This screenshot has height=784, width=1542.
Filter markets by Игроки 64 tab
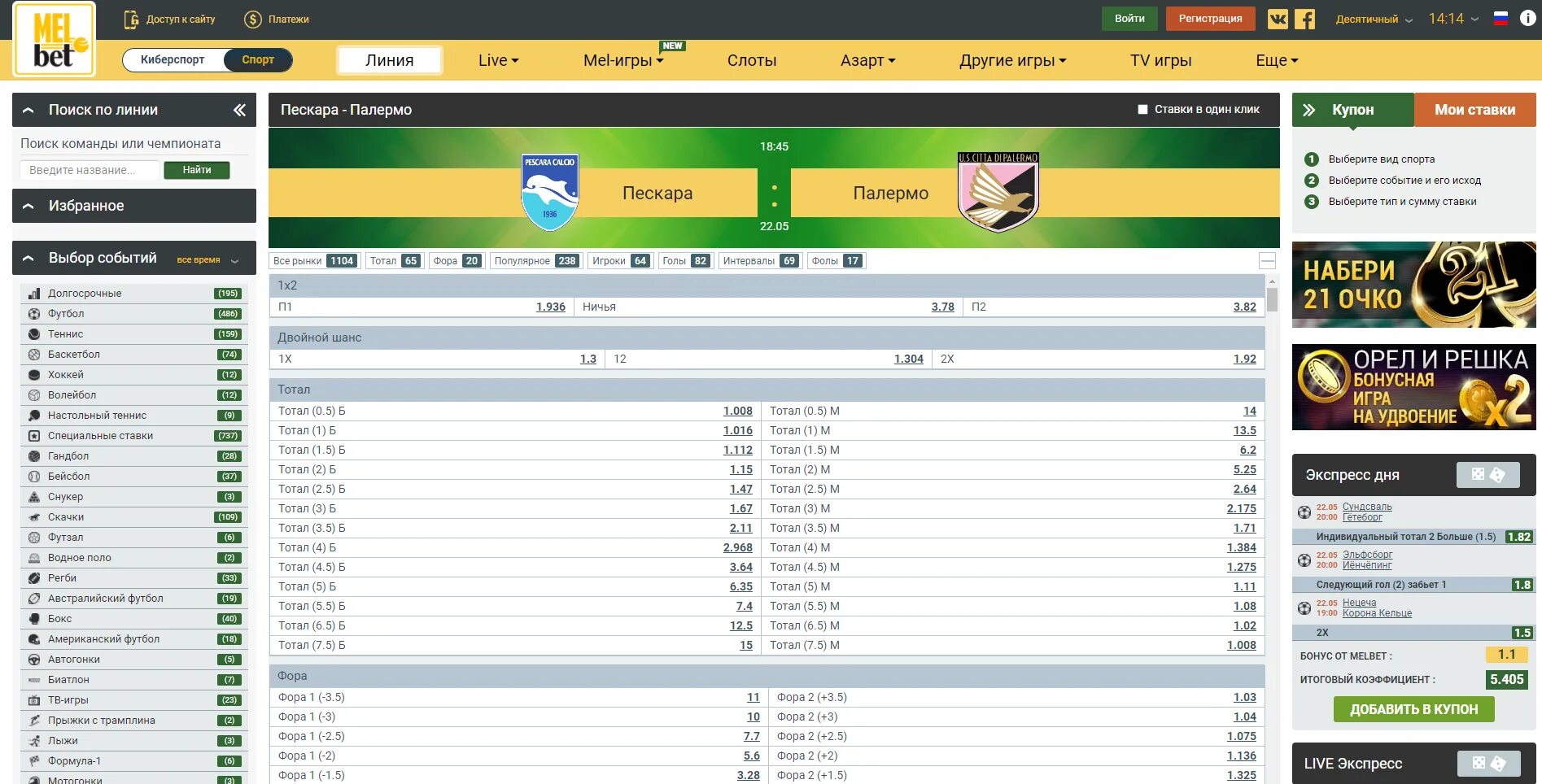click(620, 261)
